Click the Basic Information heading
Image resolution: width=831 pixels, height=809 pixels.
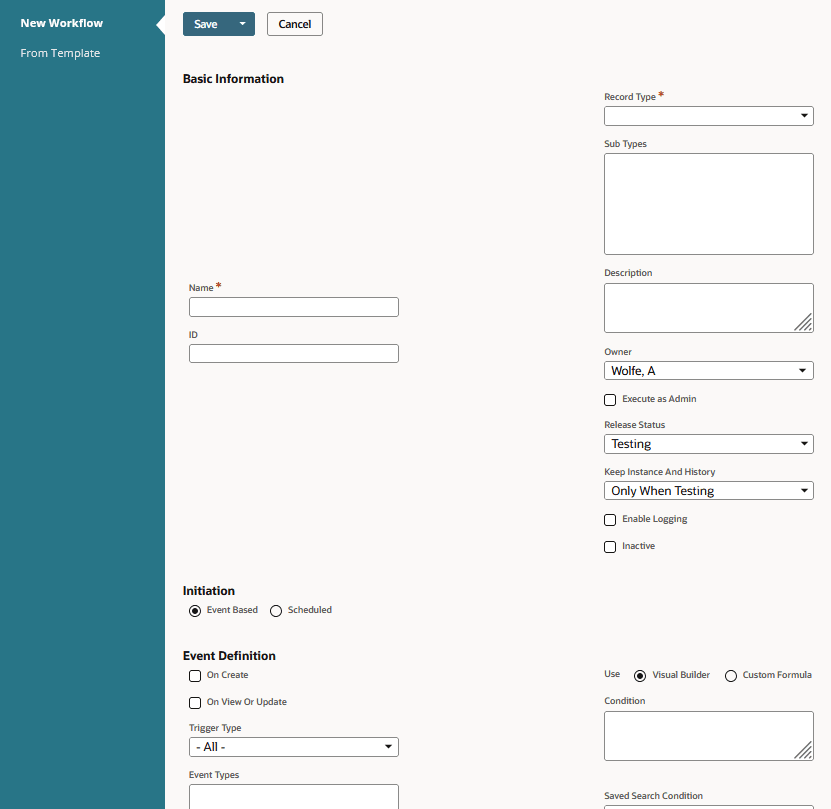[233, 79]
